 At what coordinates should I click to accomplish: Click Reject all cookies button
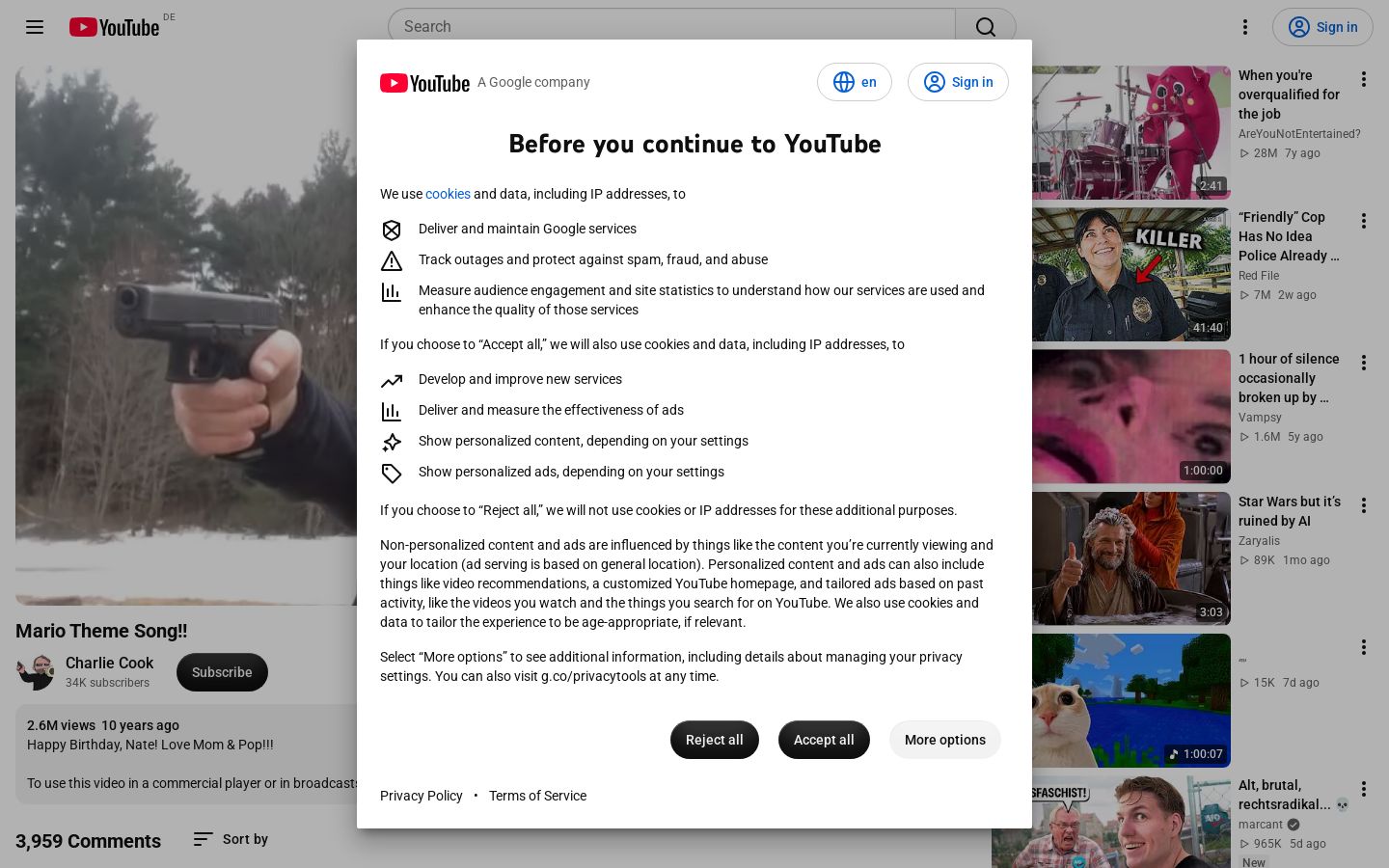coord(715,740)
